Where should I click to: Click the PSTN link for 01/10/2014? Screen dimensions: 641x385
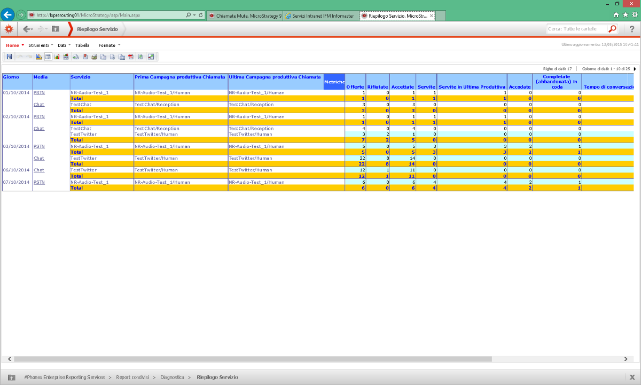(x=39, y=93)
